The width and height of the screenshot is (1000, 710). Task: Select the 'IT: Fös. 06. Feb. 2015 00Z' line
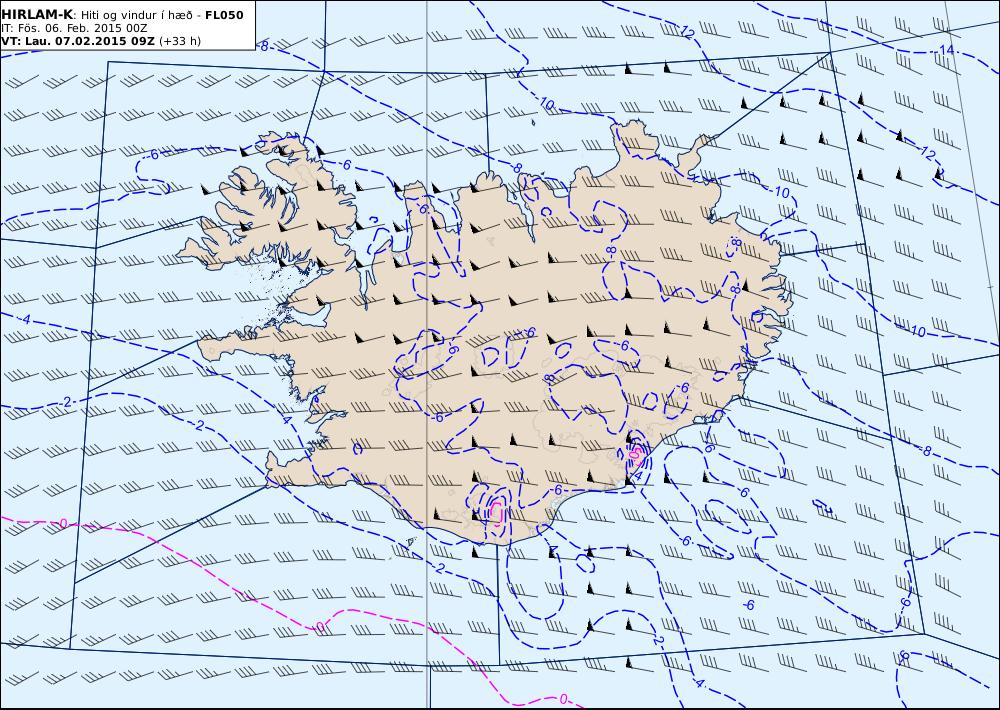[x=74, y=29]
